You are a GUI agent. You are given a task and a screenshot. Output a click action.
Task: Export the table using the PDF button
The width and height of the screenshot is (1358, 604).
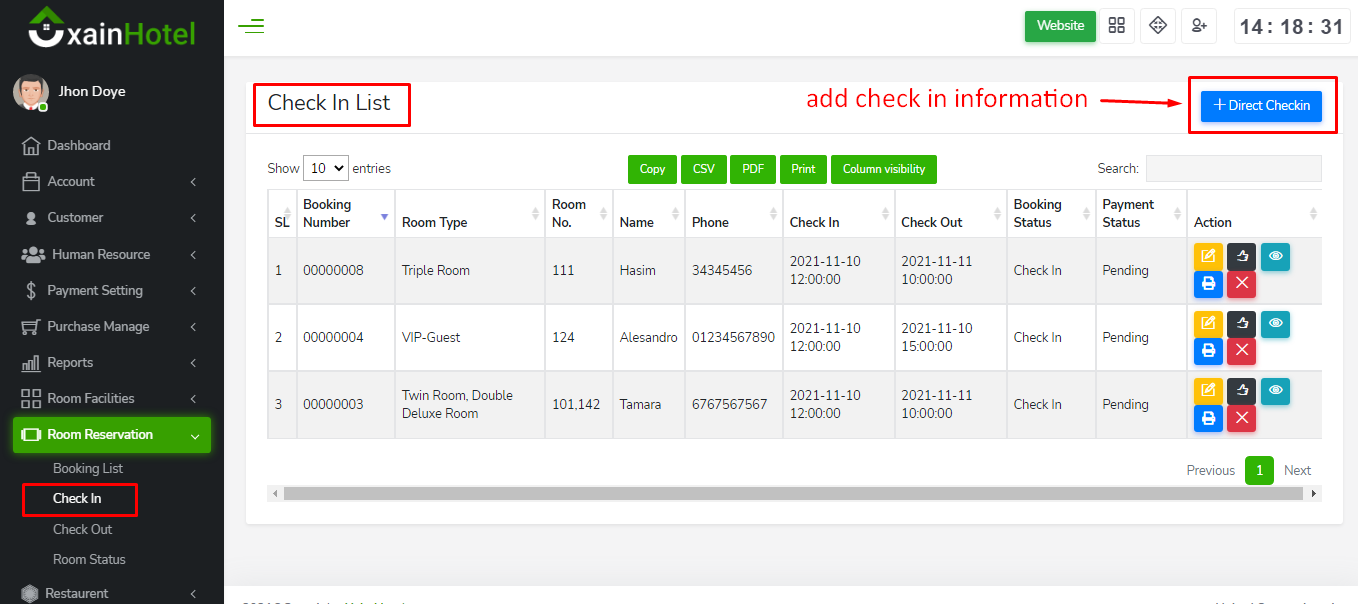point(753,169)
